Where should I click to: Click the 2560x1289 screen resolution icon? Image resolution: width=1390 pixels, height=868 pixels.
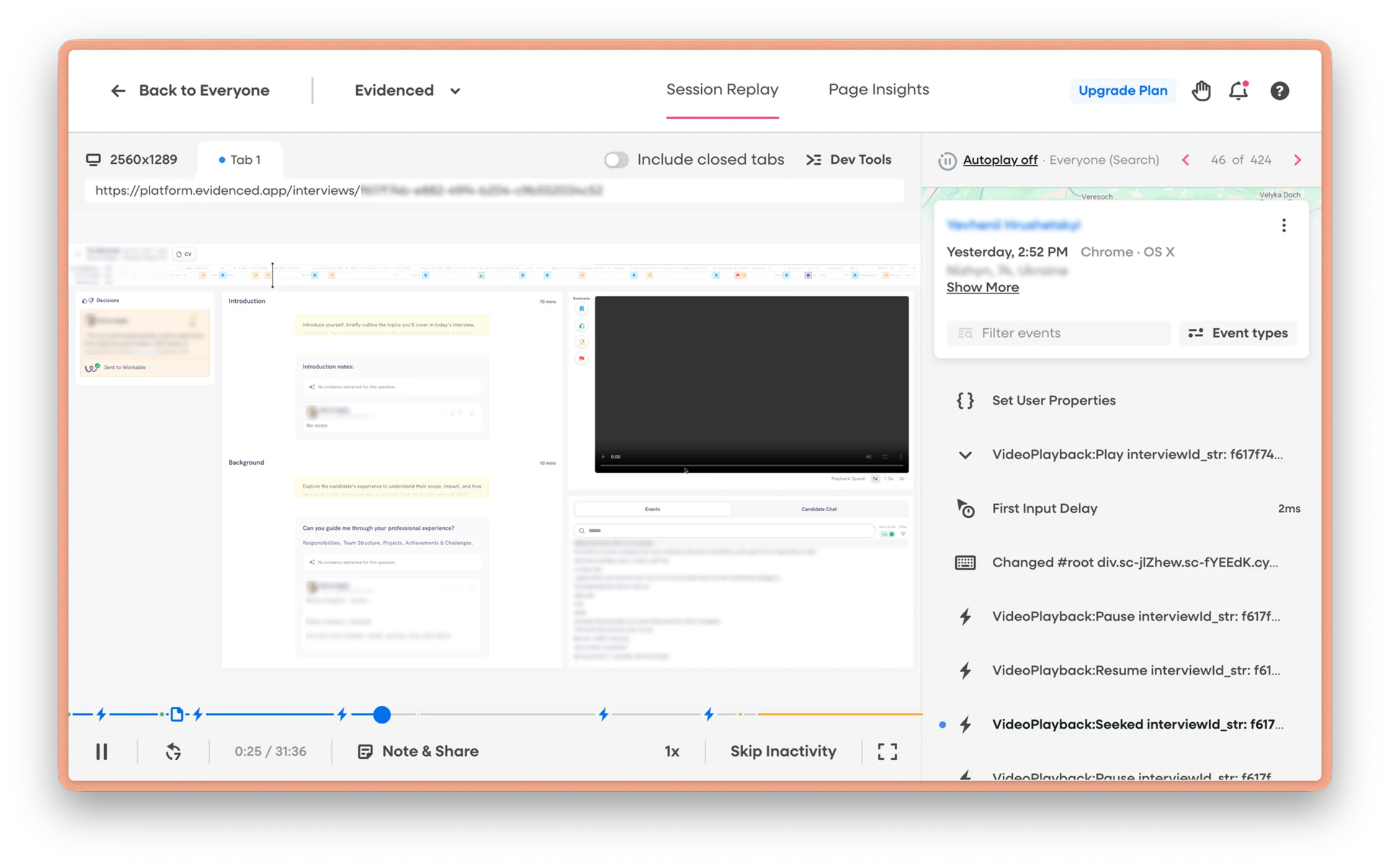93,160
